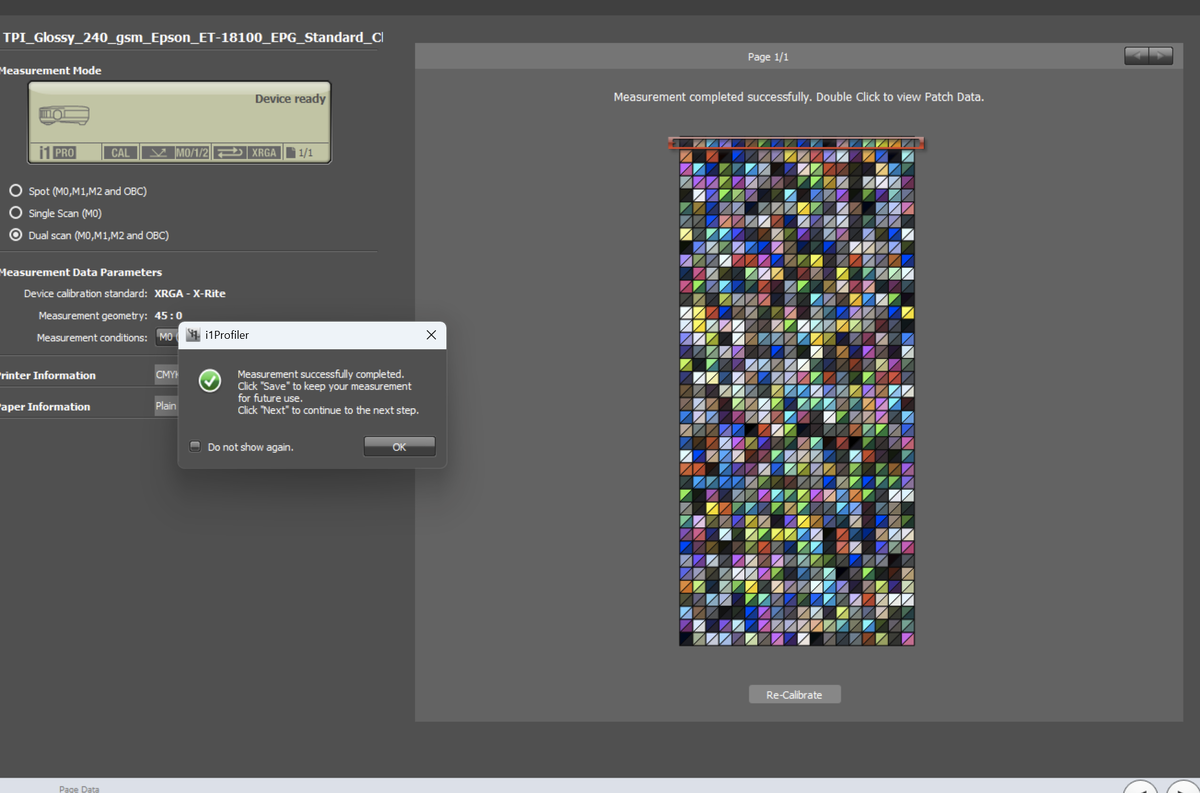The height and width of the screenshot is (793, 1200).
Task: Select Single Scan (M0) mode
Action: 16,213
